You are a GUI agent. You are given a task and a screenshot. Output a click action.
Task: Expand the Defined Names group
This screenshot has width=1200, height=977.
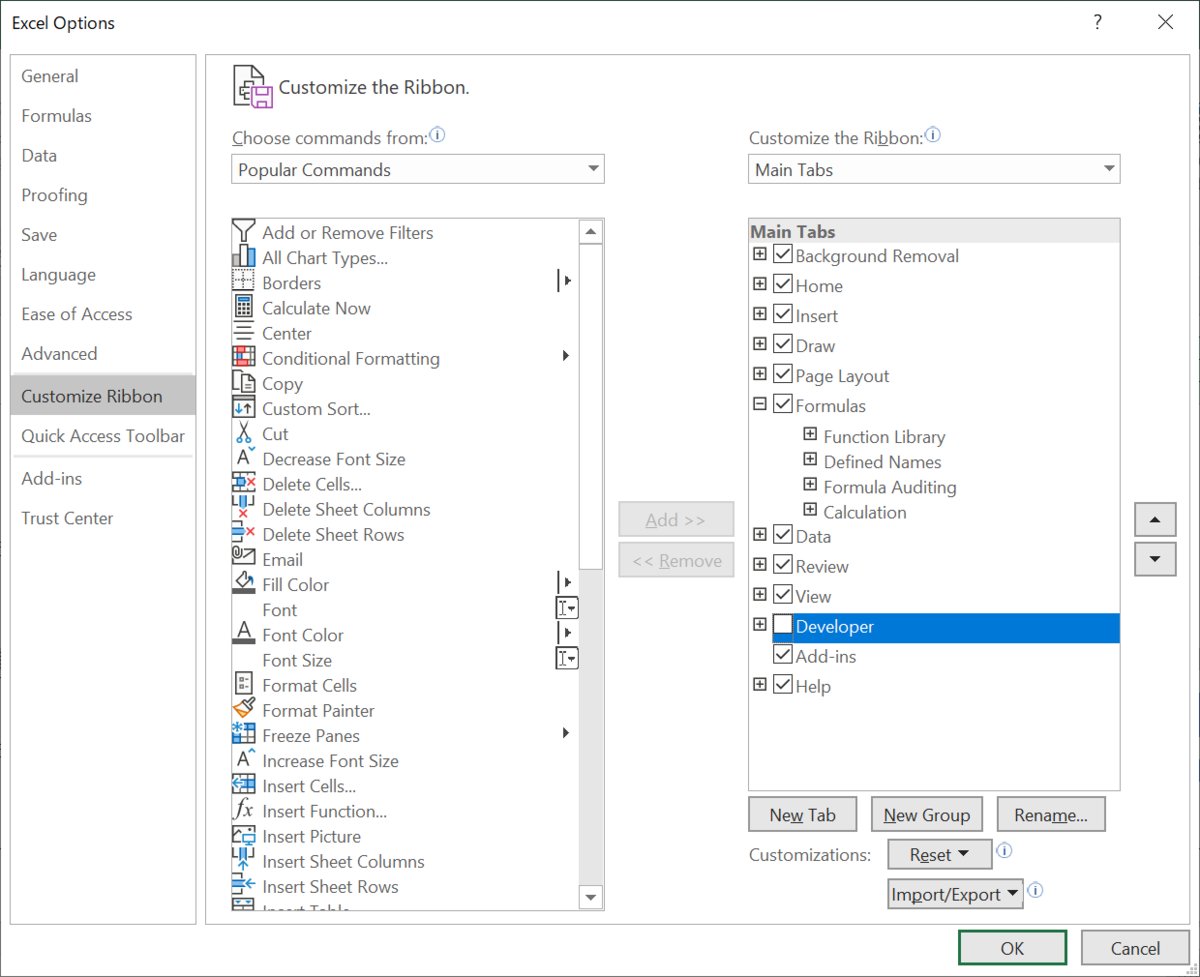click(x=810, y=460)
